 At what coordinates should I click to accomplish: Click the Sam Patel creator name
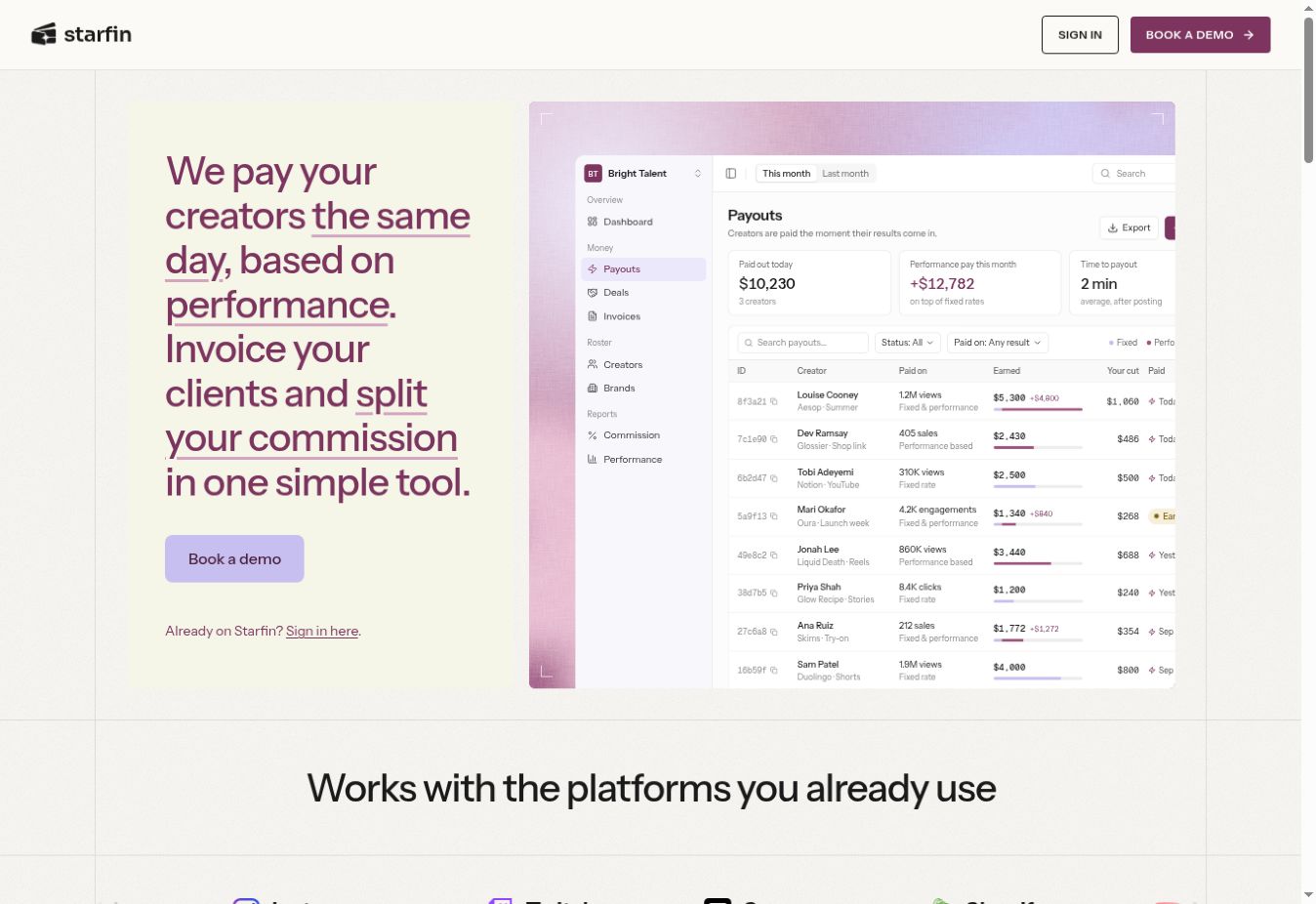coord(818,665)
